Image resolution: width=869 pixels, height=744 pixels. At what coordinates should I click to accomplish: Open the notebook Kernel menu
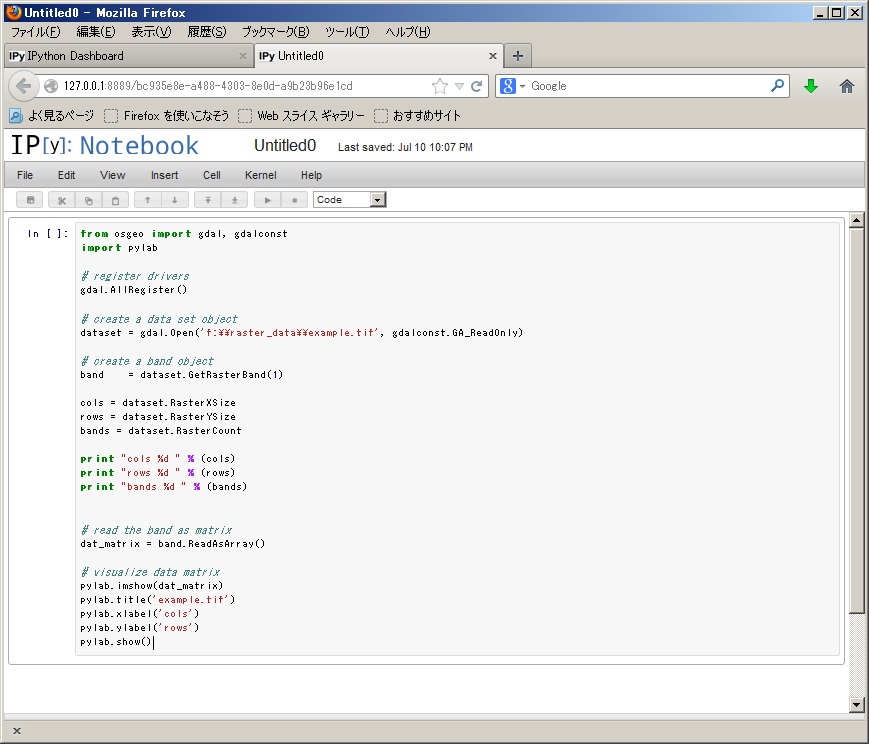click(260, 175)
